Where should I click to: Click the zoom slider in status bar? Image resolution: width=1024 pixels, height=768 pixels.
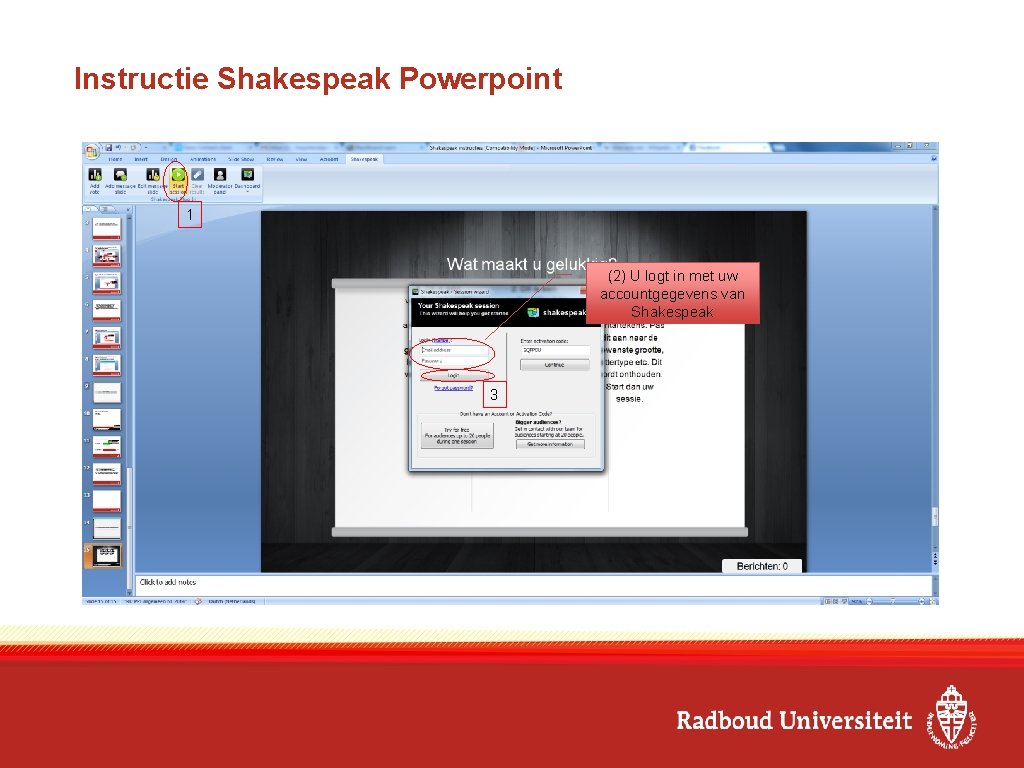893,601
